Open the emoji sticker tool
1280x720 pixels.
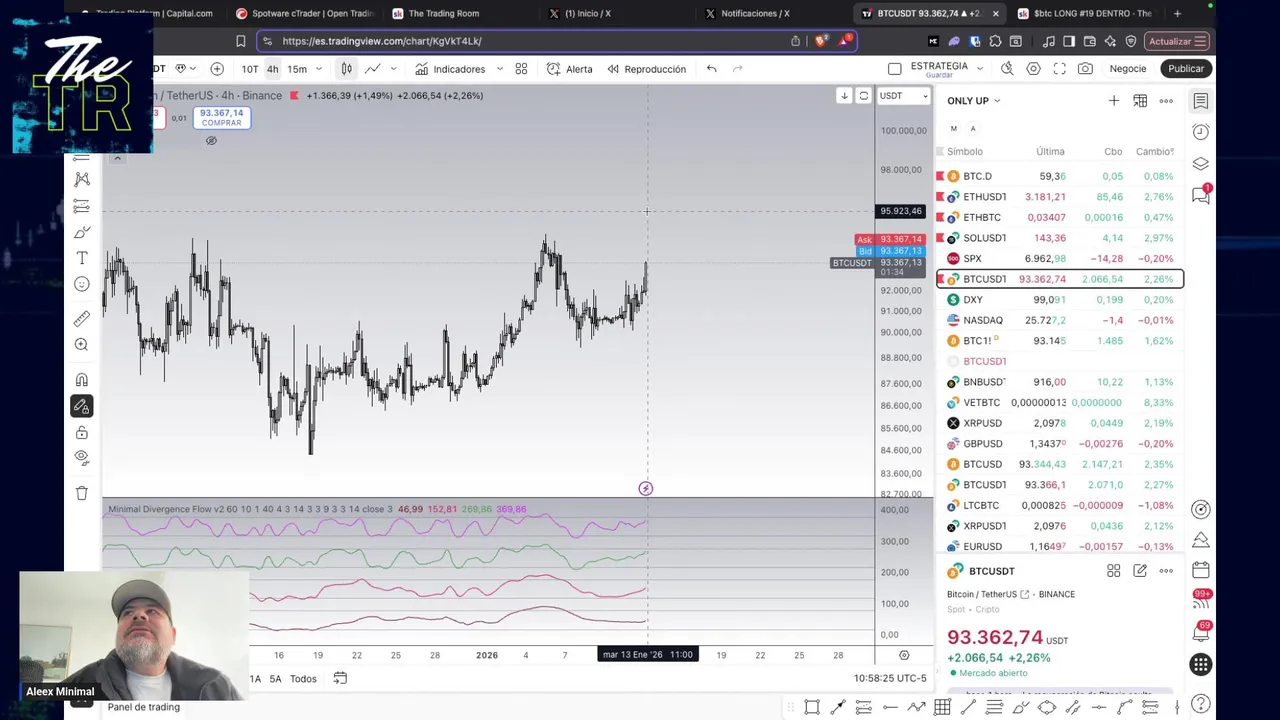click(x=82, y=284)
